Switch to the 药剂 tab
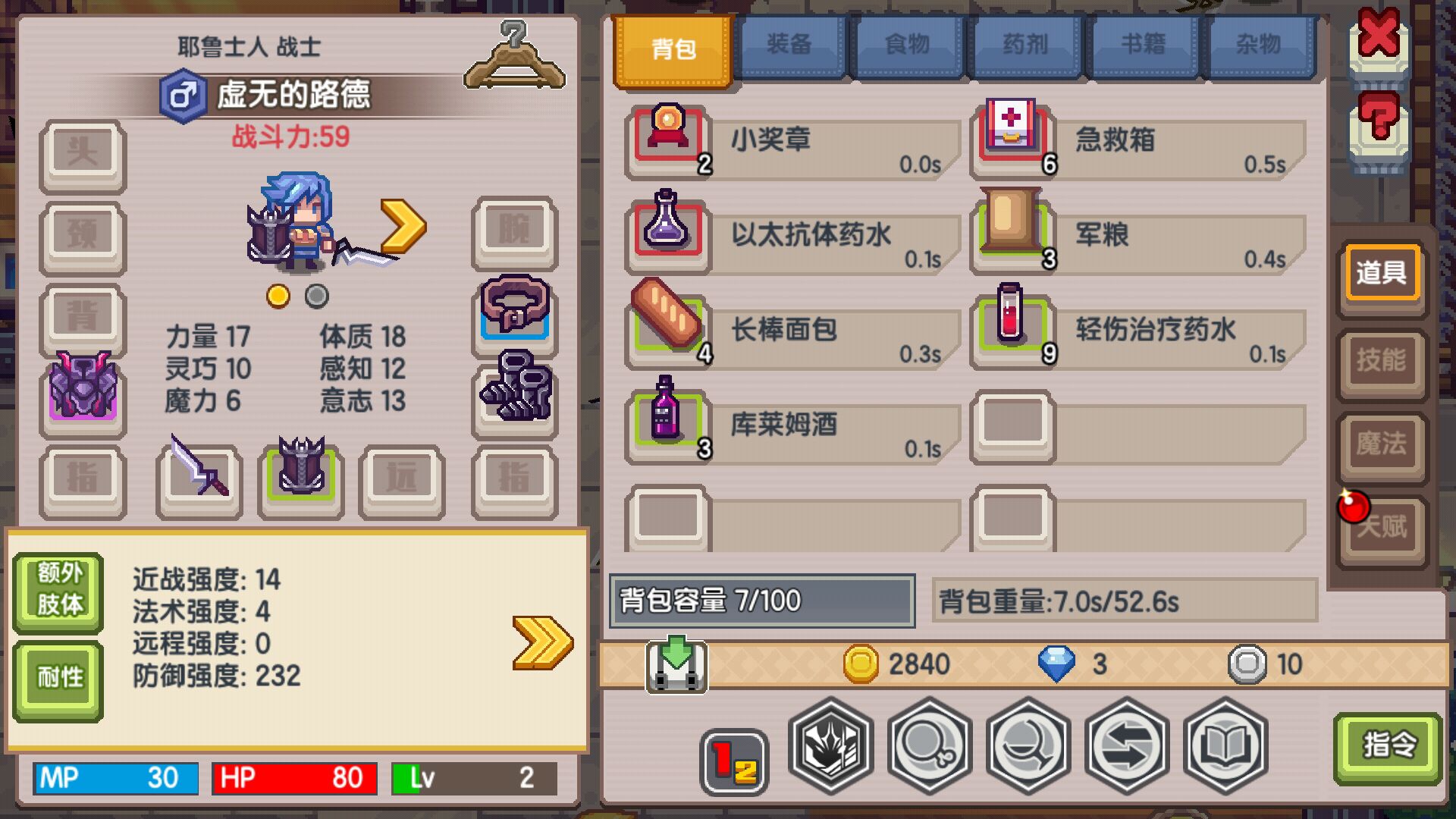1456x819 pixels. [x=1025, y=45]
